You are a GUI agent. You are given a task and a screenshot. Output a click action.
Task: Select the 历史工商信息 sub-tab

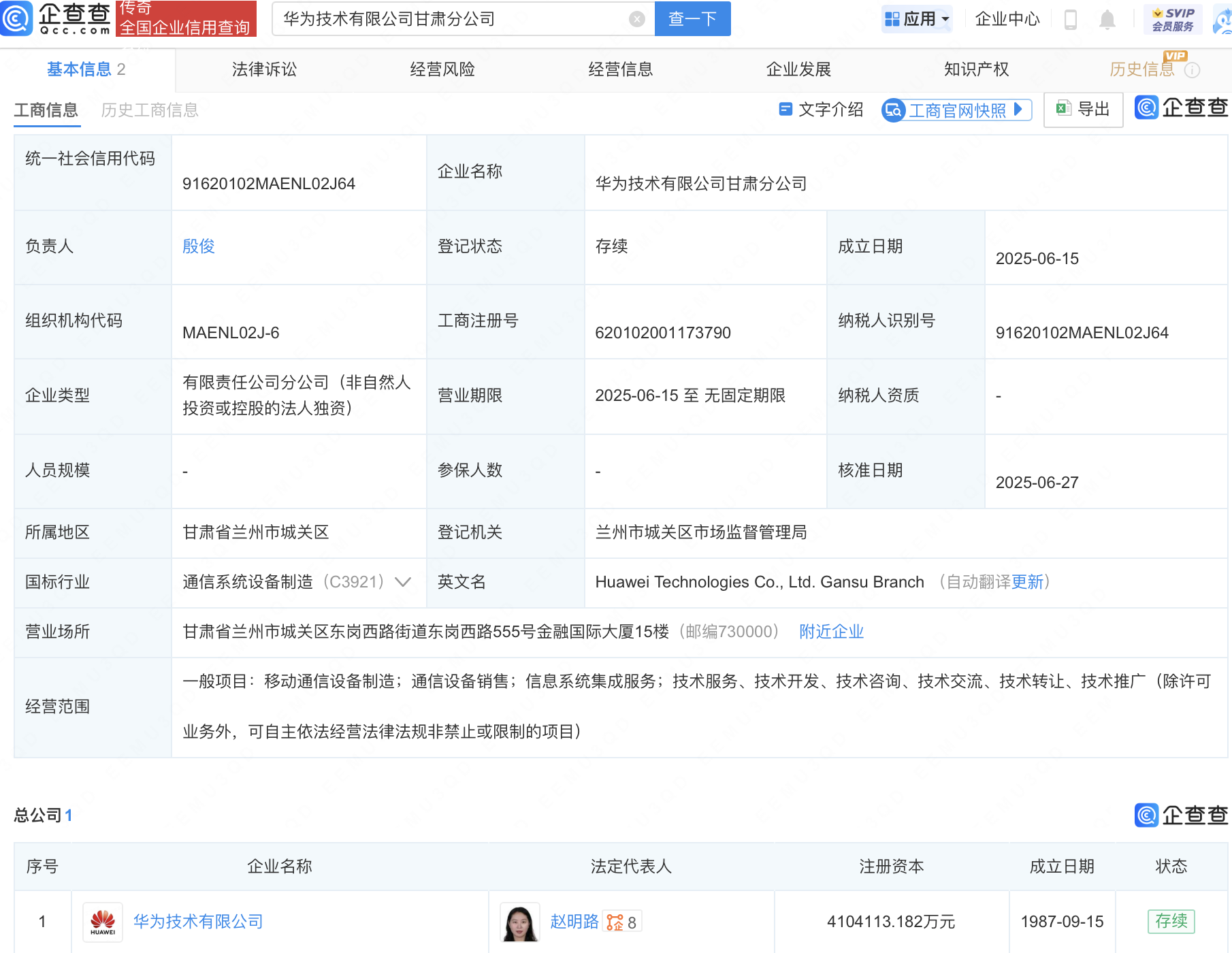pyautogui.click(x=150, y=110)
